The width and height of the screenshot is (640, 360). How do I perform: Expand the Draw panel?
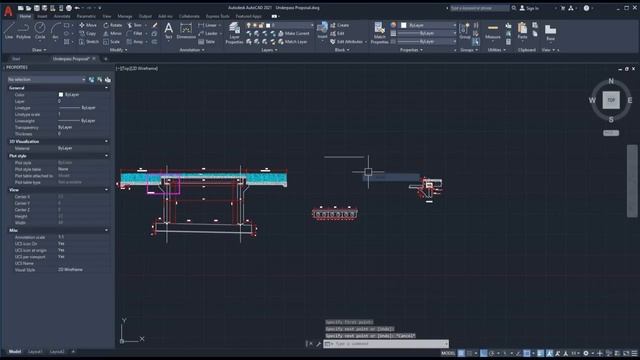click(x=39, y=50)
